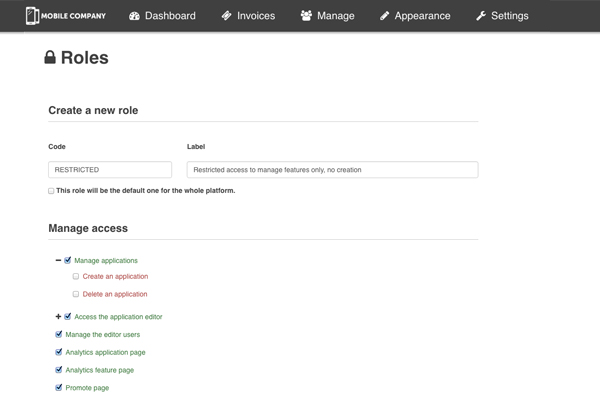The image size is (600, 400).
Task: Click the lock icon beside Roles
Action: (50, 58)
